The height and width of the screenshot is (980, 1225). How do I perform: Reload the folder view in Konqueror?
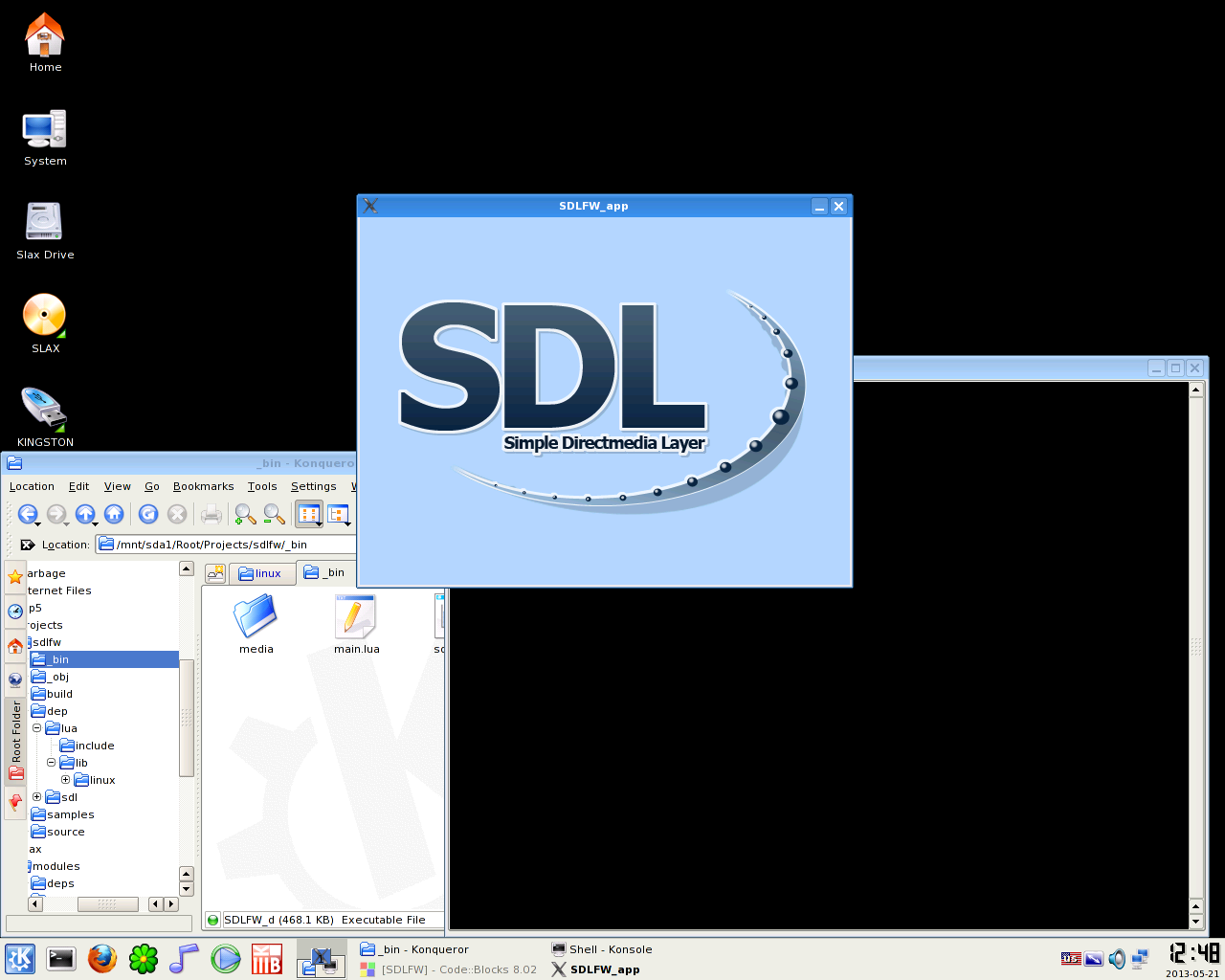[x=148, y=514]
